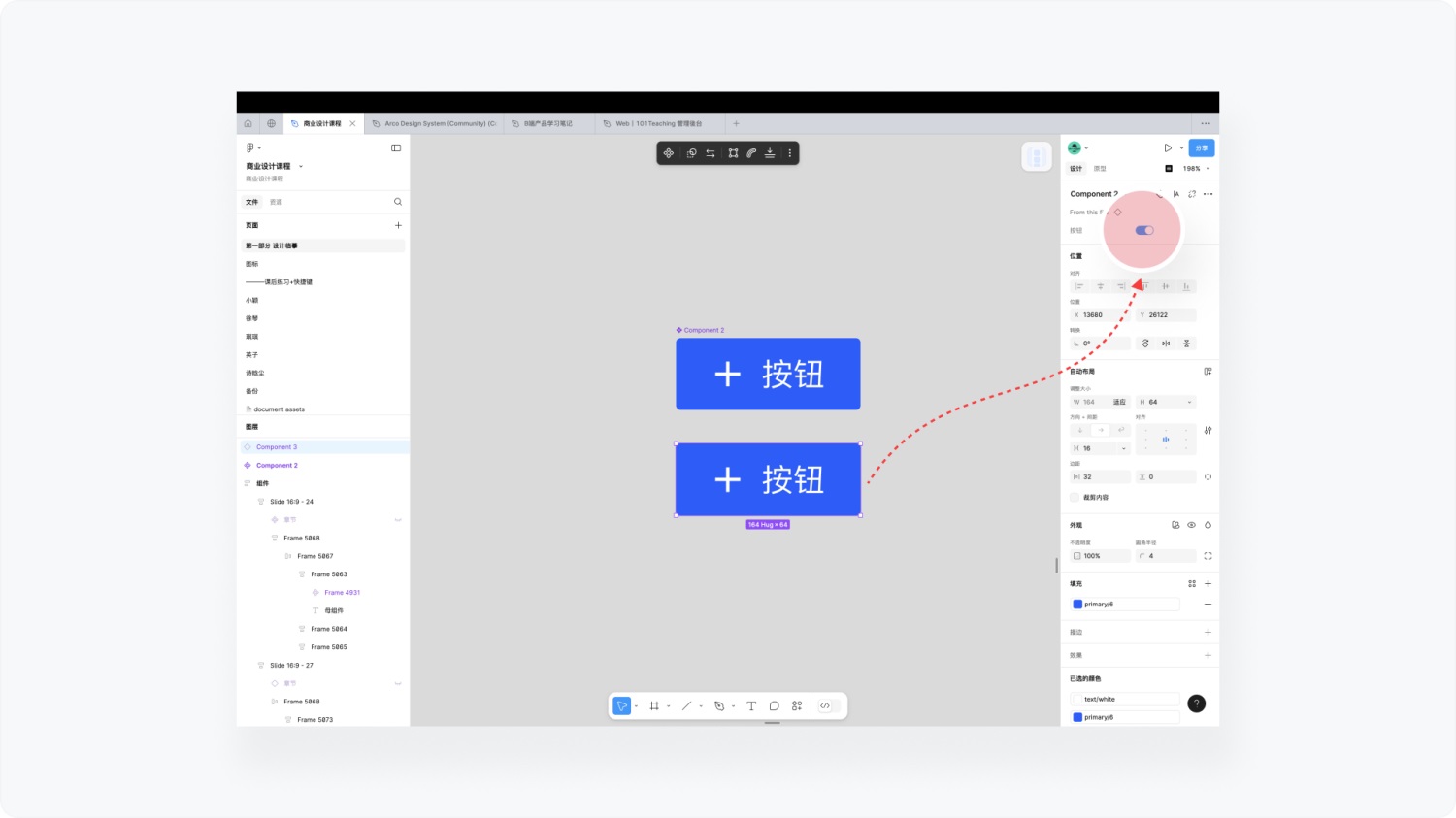1456x818 pixels.
Task: Click the primary/6 fill color swatch
Action: pyautogui.click(x=1077, y=604)
